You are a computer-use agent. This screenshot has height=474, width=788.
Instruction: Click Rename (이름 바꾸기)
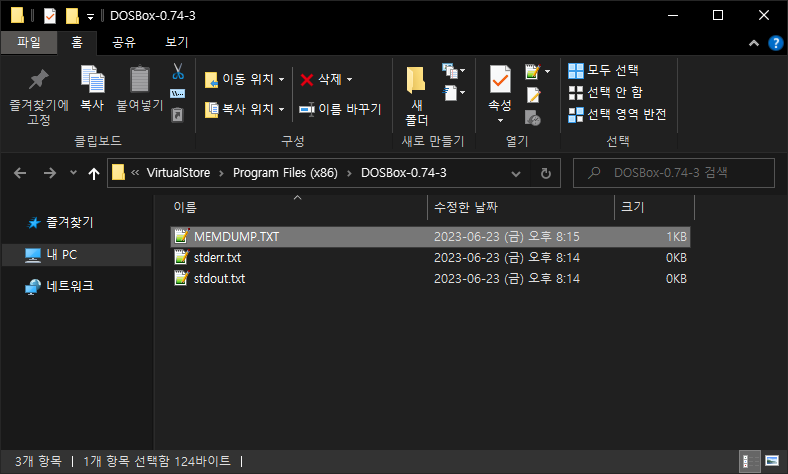pyautogui.click(x=340, y=109)
